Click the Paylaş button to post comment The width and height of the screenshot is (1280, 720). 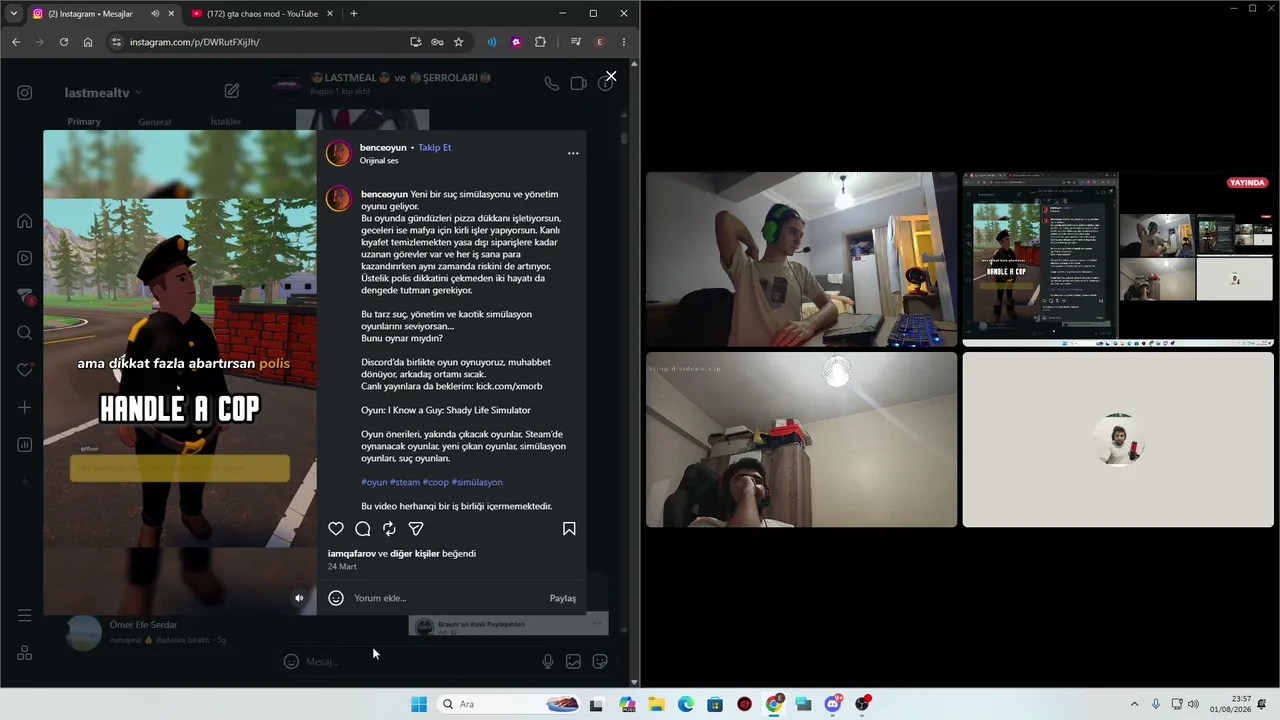pyautogui.click(x=563, y=598)
